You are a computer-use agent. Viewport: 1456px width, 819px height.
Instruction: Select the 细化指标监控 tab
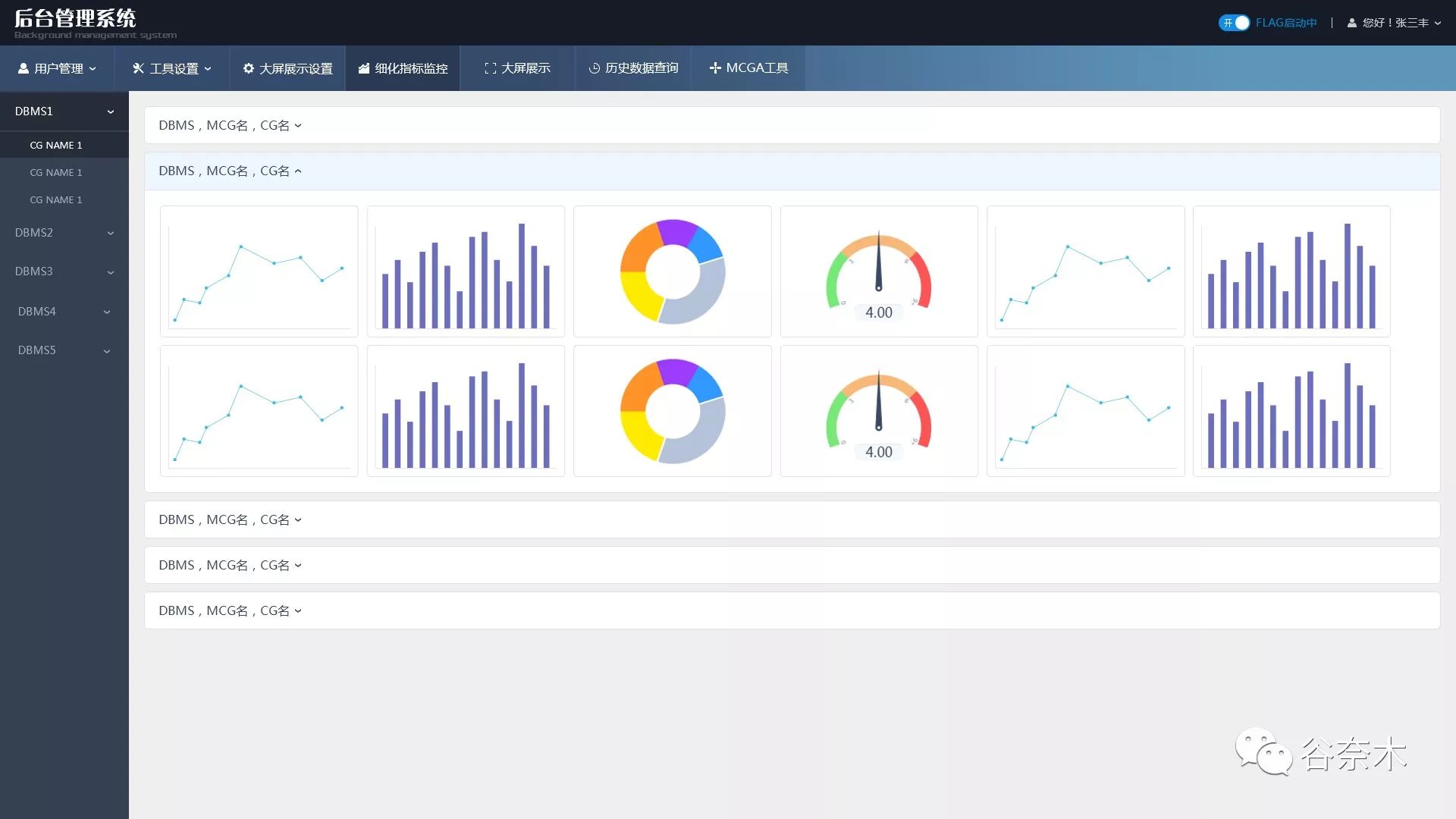(x=403, y=68)
